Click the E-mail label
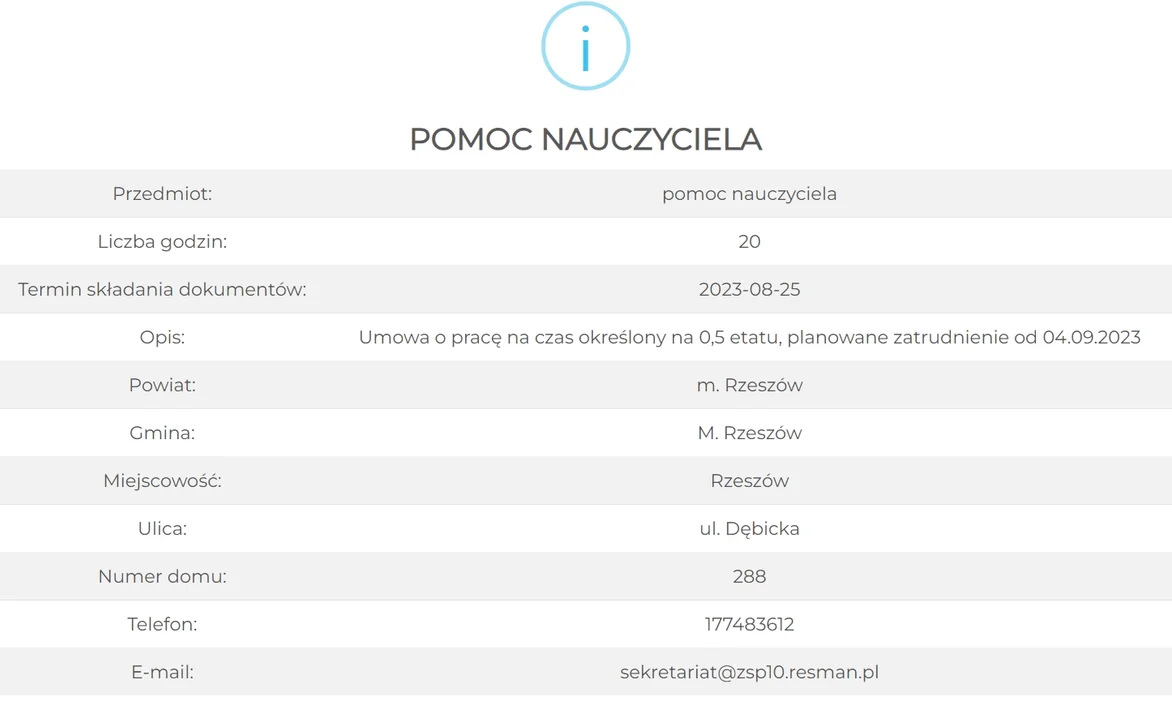Viewport: 1172px width, 720px height. [x=162, y=672]
